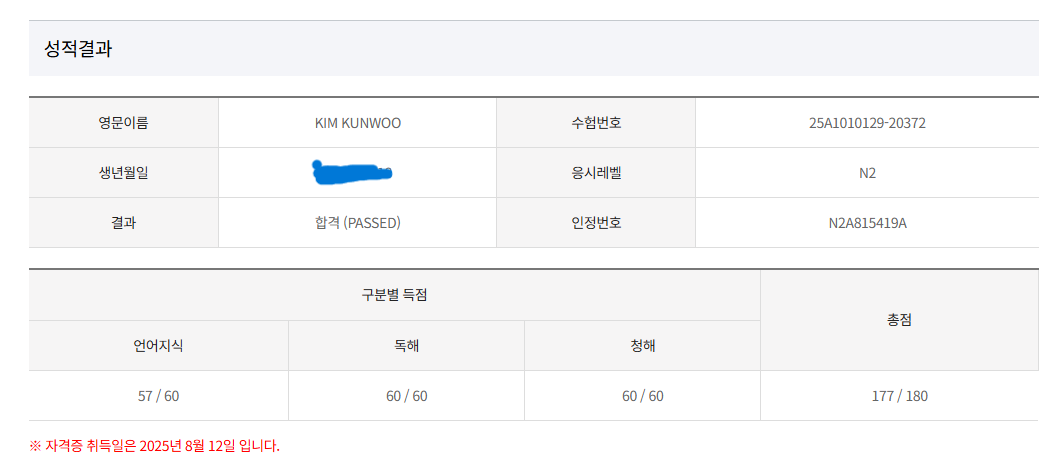Click the 구분별 득점 column header
Screen dimensions: 1063x465
pos(394,295)
